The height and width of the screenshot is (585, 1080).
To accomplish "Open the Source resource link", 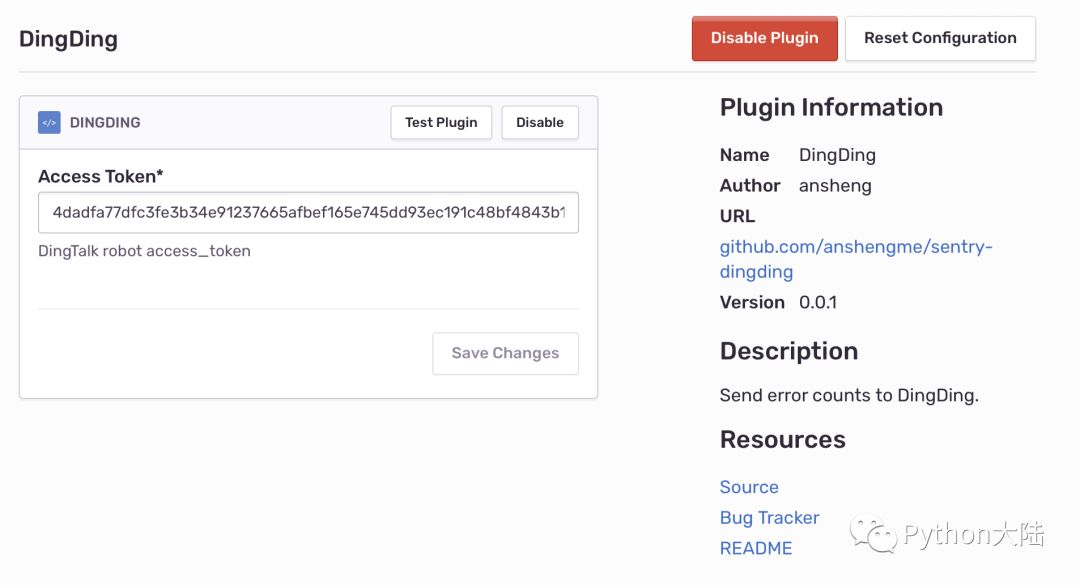I will tap(749, 487).
